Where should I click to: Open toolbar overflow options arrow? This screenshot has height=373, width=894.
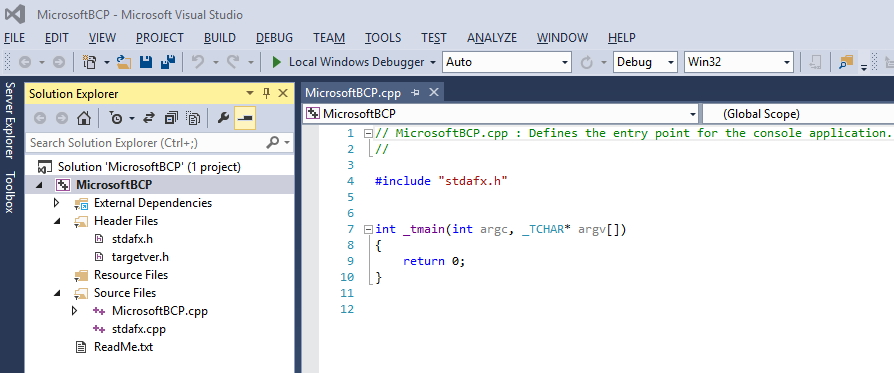tap(864, 67)
